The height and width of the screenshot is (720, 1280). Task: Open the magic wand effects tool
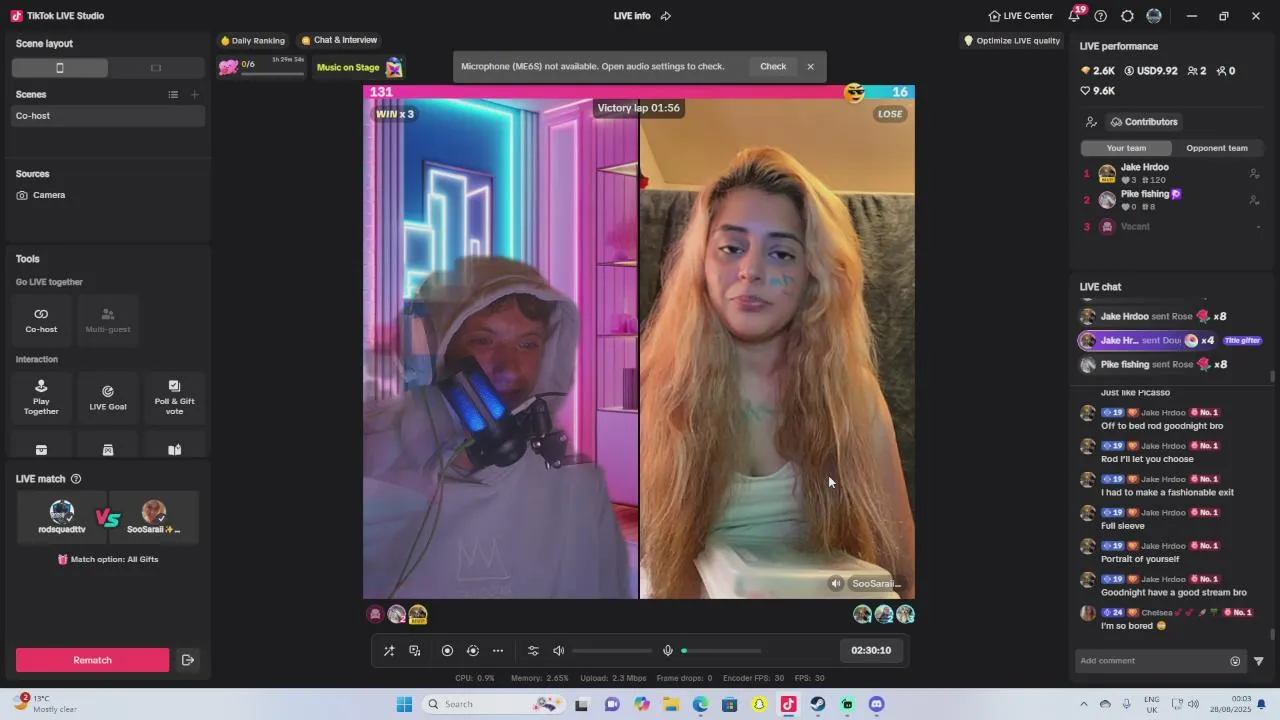click(389, 651)
